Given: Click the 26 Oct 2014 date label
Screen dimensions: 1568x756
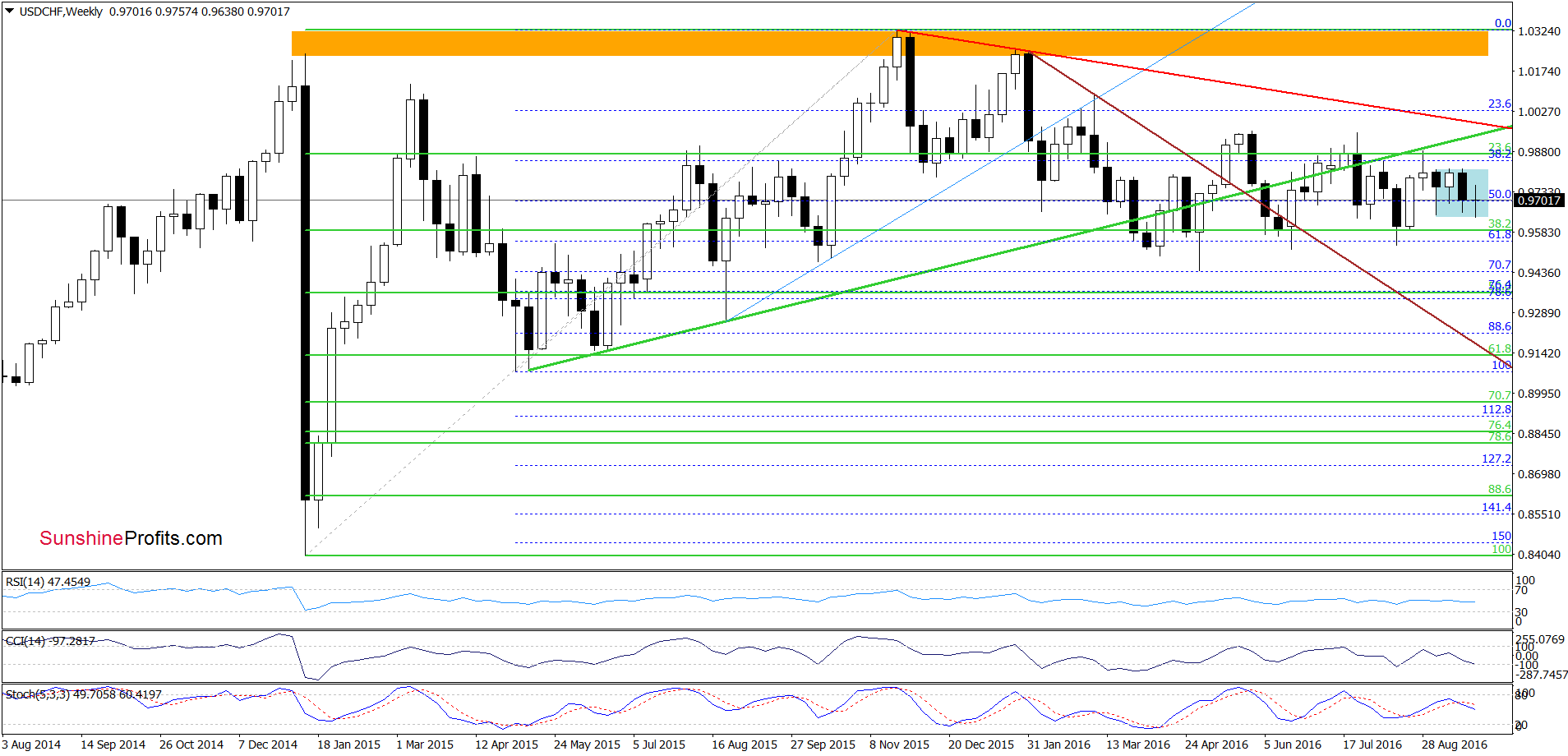Looking at the screenshot, I should (191, 744).
